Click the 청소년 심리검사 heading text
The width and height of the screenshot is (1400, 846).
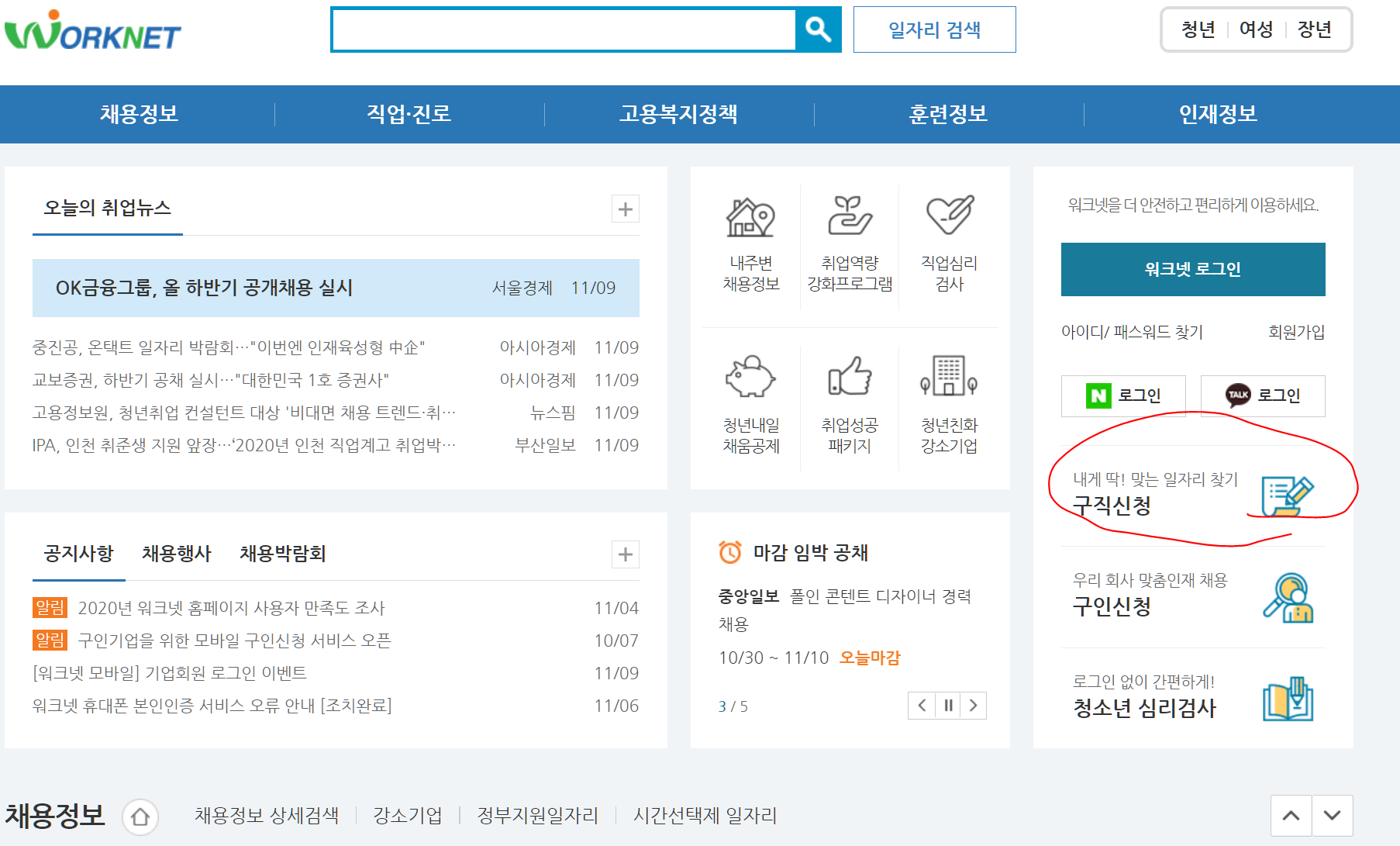coord(1144,708)
